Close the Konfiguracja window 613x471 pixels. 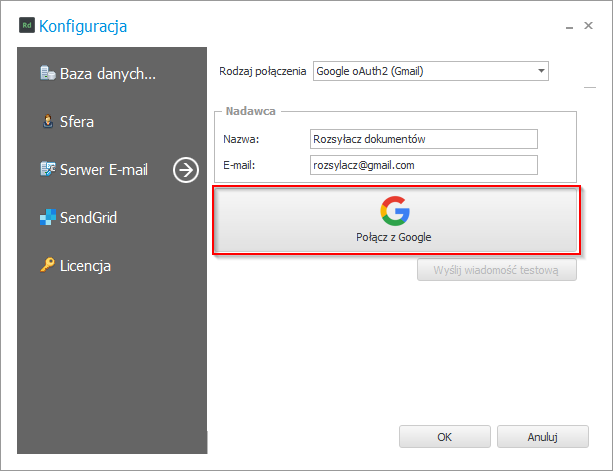click(x=588, y=25)
